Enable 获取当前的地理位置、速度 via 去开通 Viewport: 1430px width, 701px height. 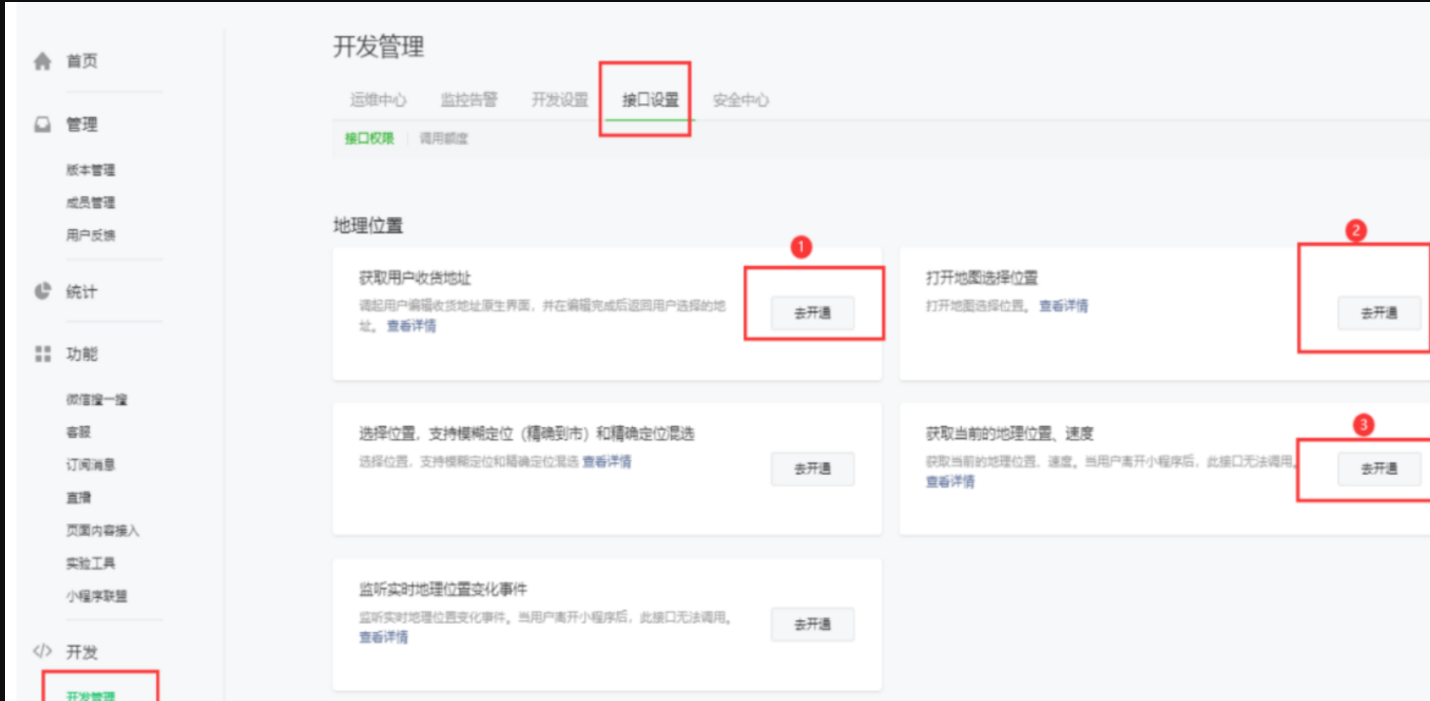[x=1379, y=469]
